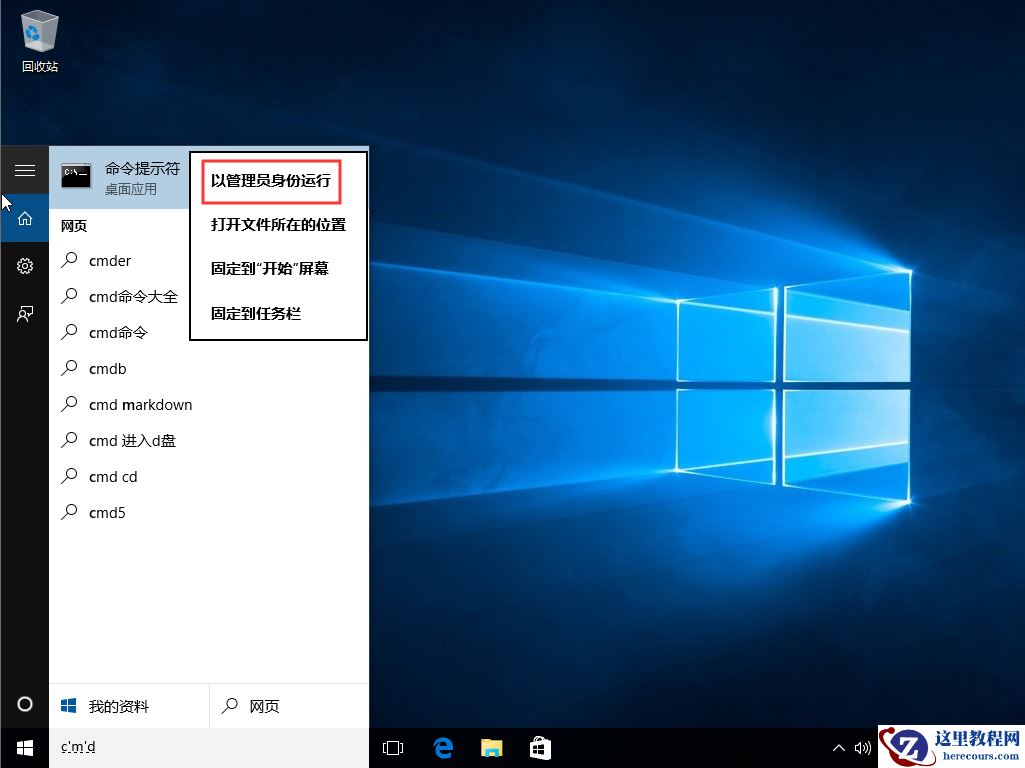Open the volume control in system tray

[x=863, y=747]
